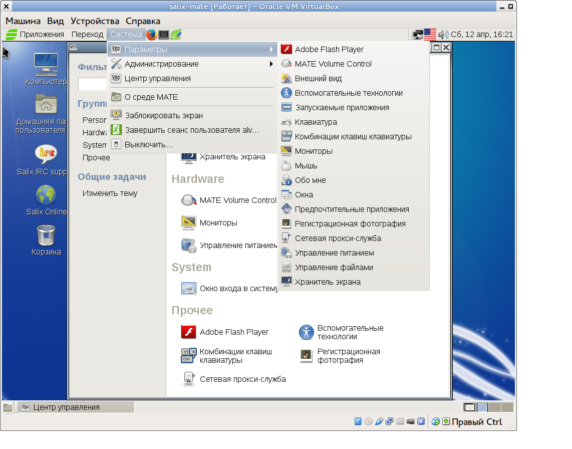
Task: Open Сетевая прокси-служба in Прочее section
Action: [234, 379]
